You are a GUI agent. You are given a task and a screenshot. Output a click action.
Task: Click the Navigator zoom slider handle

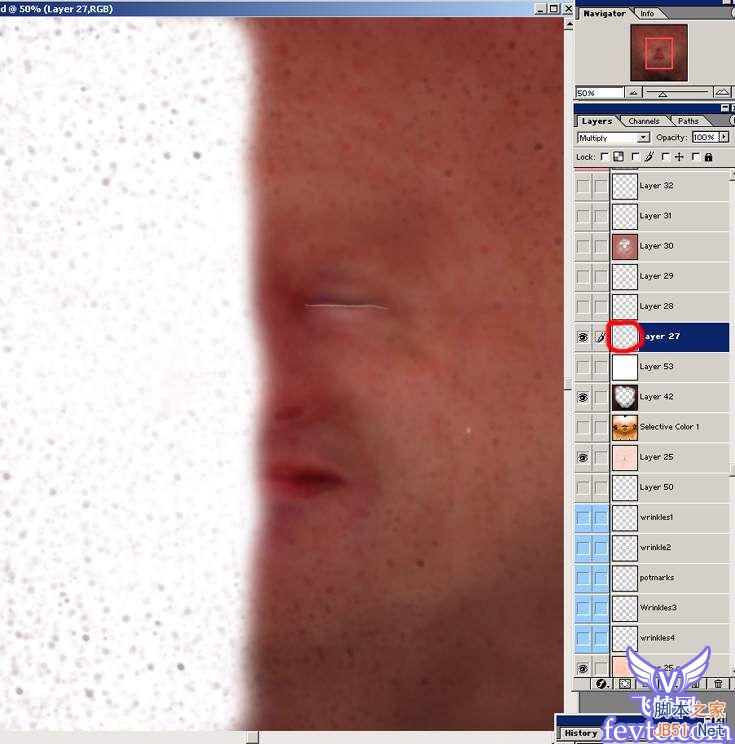(x=663, y=94)
